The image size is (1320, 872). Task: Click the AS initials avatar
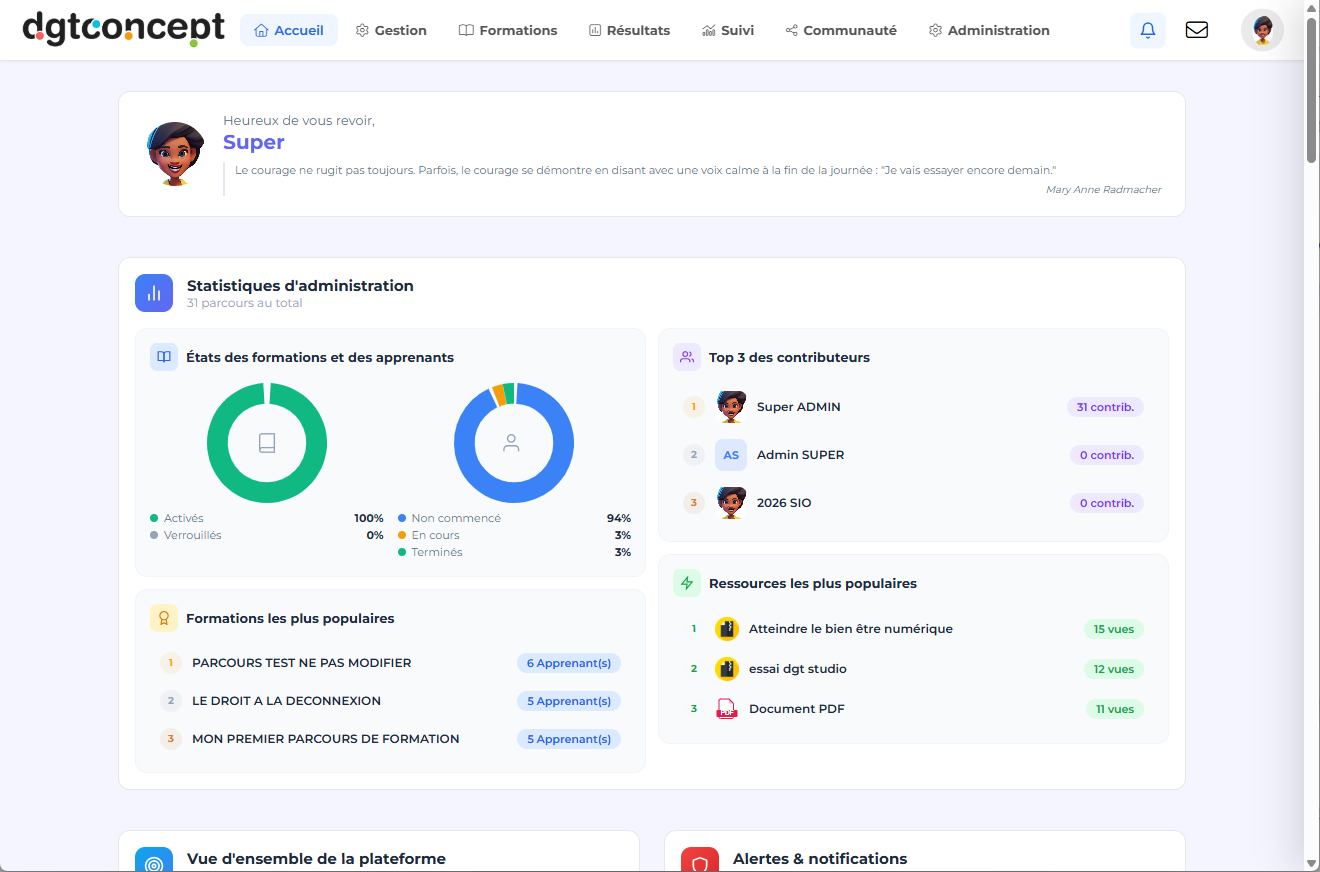731,455
